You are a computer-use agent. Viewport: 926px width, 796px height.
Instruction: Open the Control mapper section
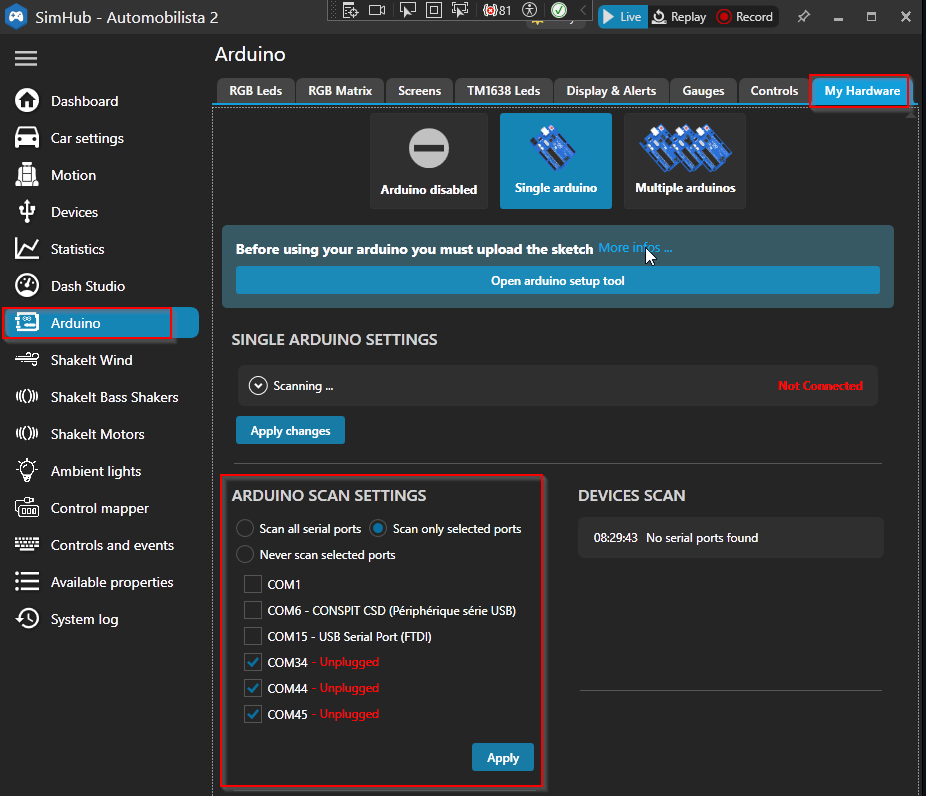(97, 508)
